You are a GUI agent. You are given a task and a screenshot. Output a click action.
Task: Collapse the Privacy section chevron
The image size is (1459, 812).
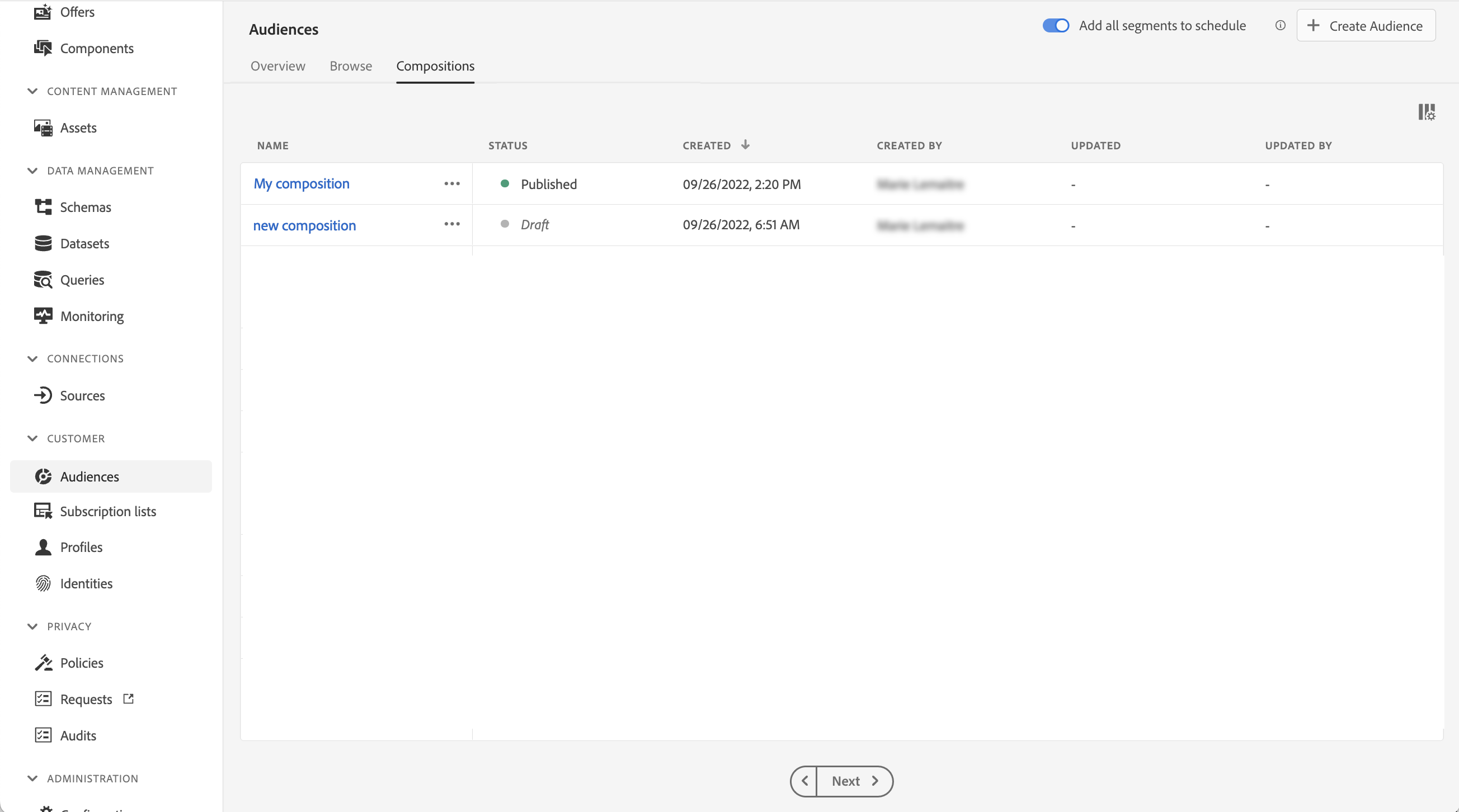click(32, 626)
